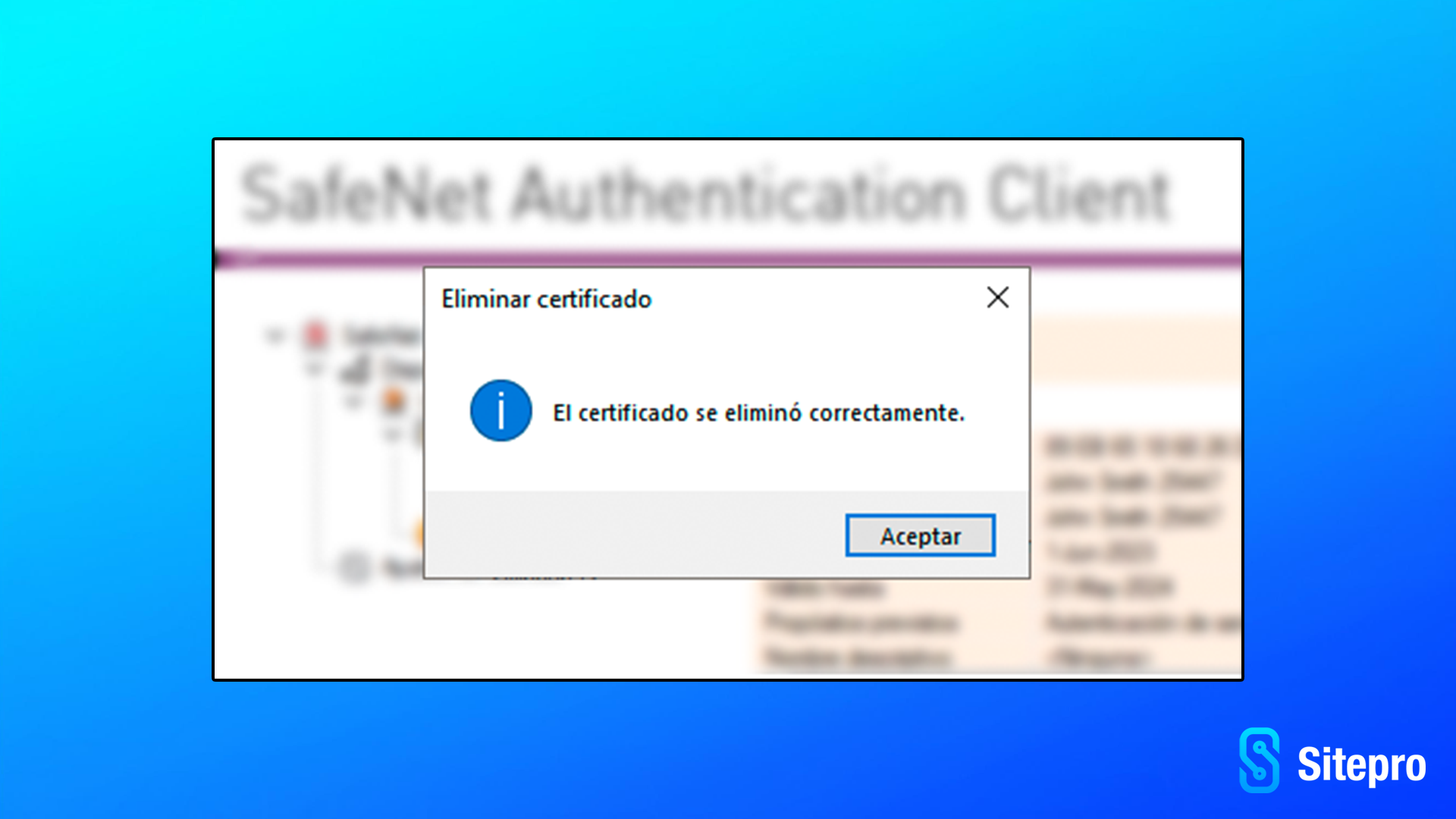Select the blurred red token icon in tree
Image resolution: width=1456 pixels, height=819 pixels.
[315, 334]
